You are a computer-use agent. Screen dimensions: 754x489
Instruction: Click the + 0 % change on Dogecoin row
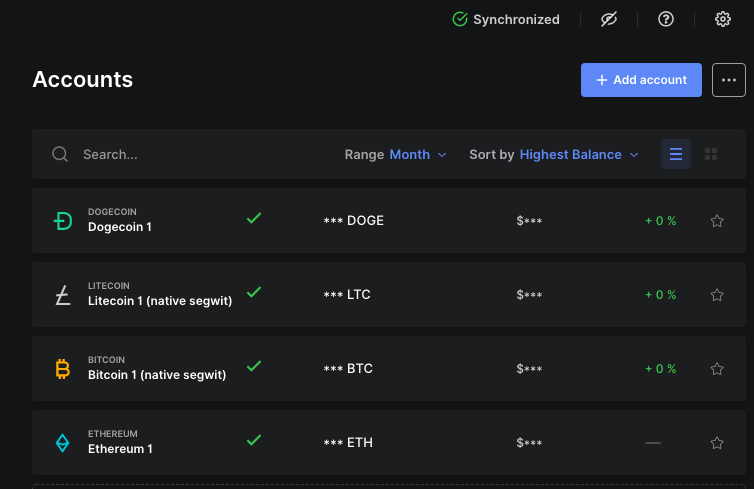click(x=660, y=221)
